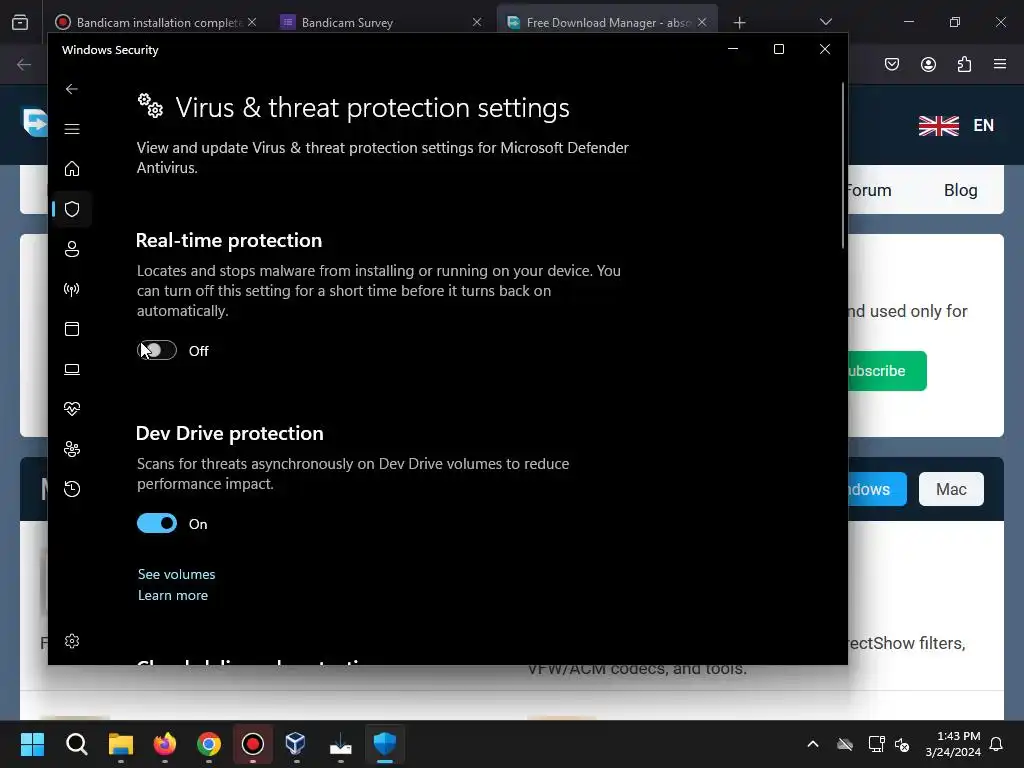The image size is (1024, 768).
Task: Close the Bandicam Survey tab
Action: 477,22
